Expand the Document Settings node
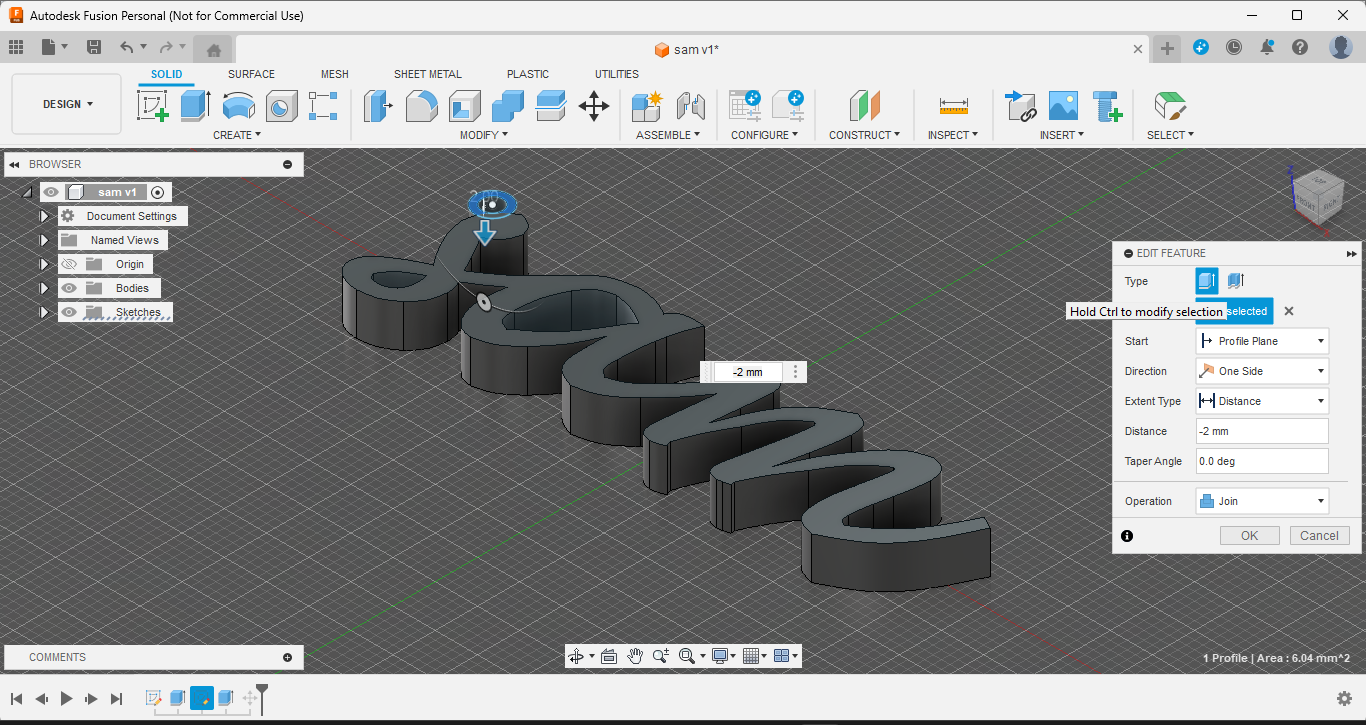The height and width of the screenshot is (725, 1366). pos(44,216)
